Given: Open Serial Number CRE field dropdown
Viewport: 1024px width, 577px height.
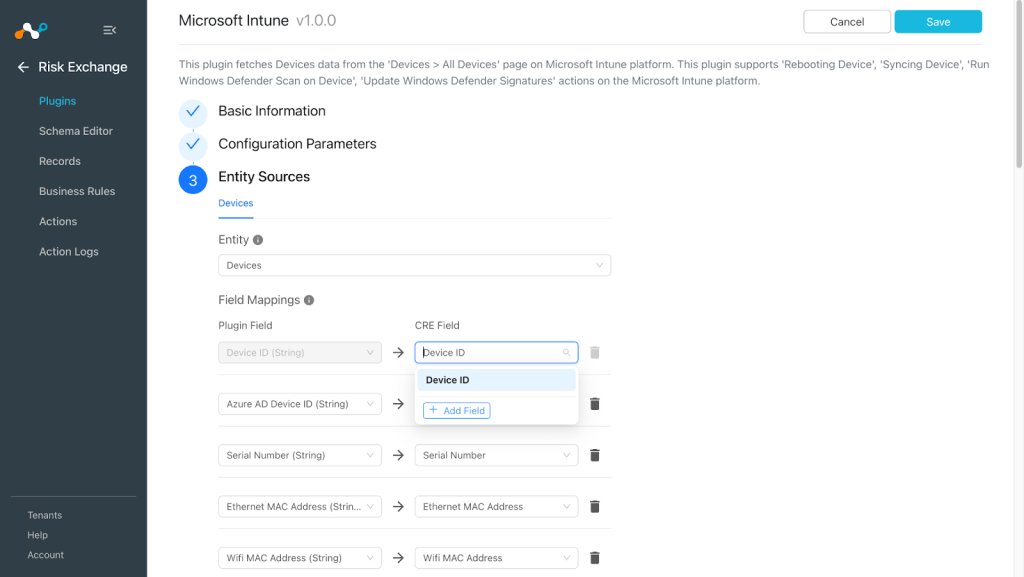Looking at the screenshot, I should pyautogui.click(x=496, y=456).
